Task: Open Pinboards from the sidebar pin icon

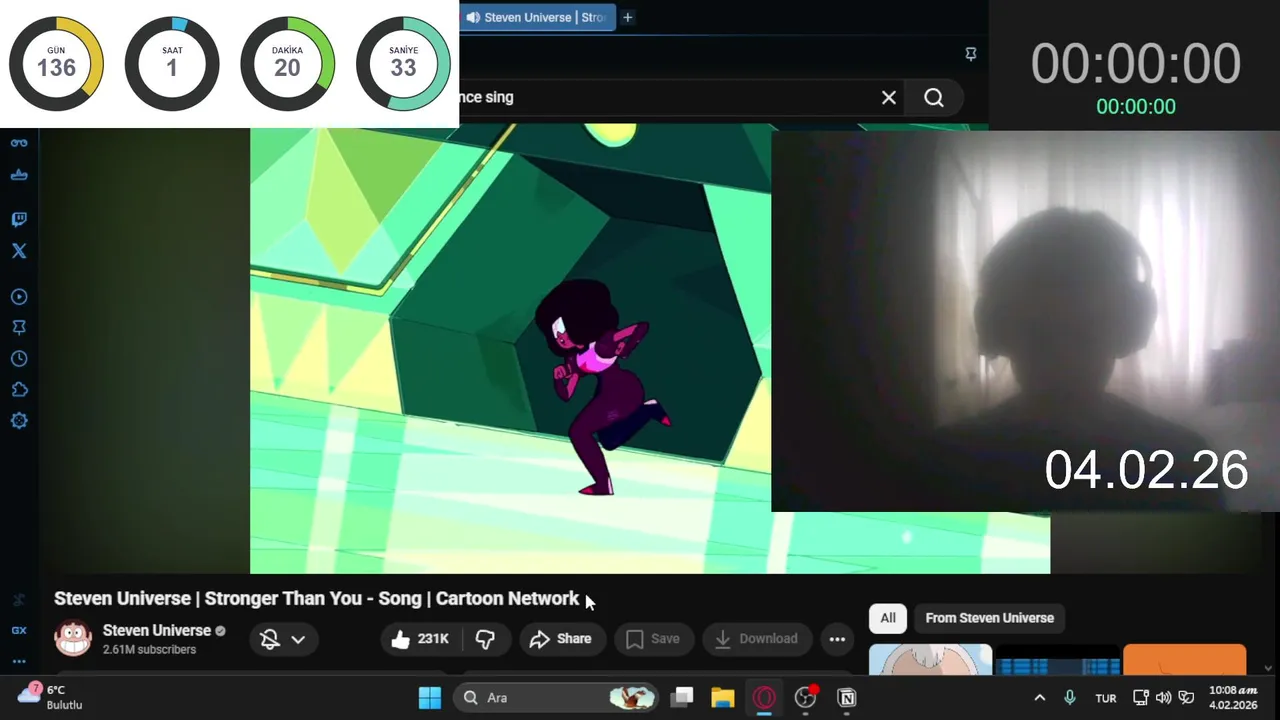Action: point(19,328)
